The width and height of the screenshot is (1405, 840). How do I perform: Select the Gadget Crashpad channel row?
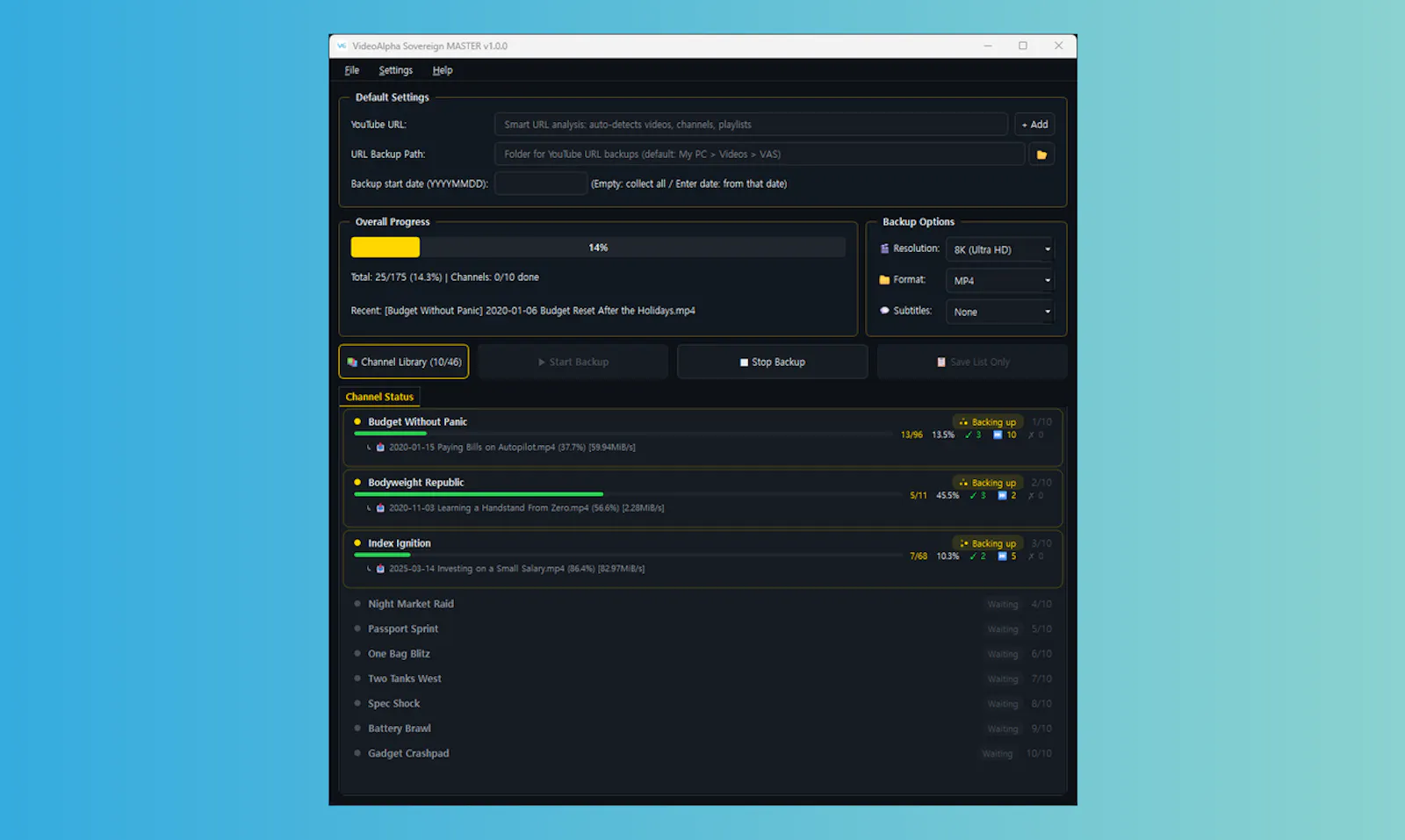pos(702,753)
